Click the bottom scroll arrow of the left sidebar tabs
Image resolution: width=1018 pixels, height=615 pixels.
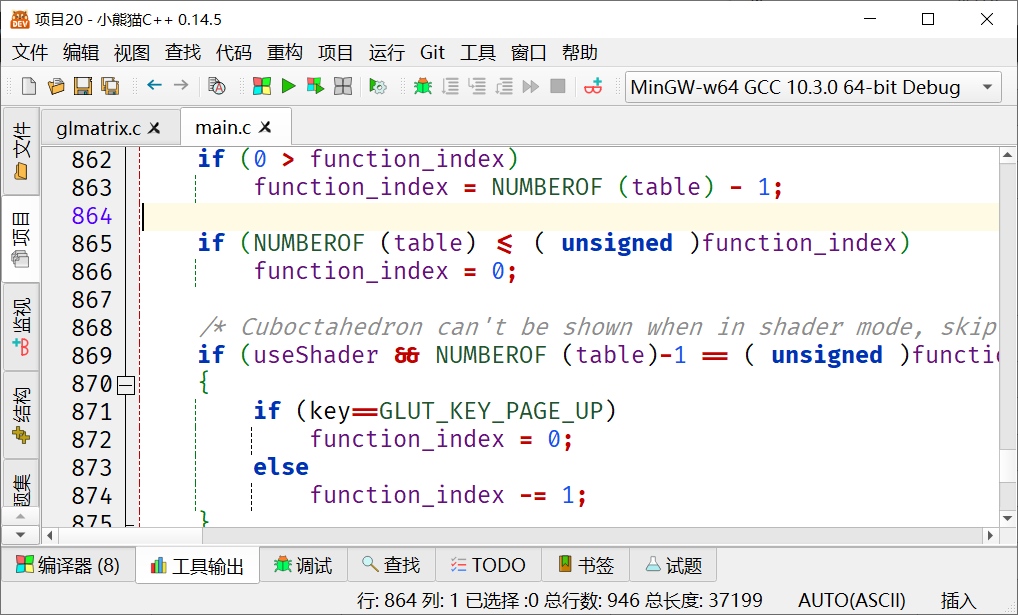click(x=21, y=535)
